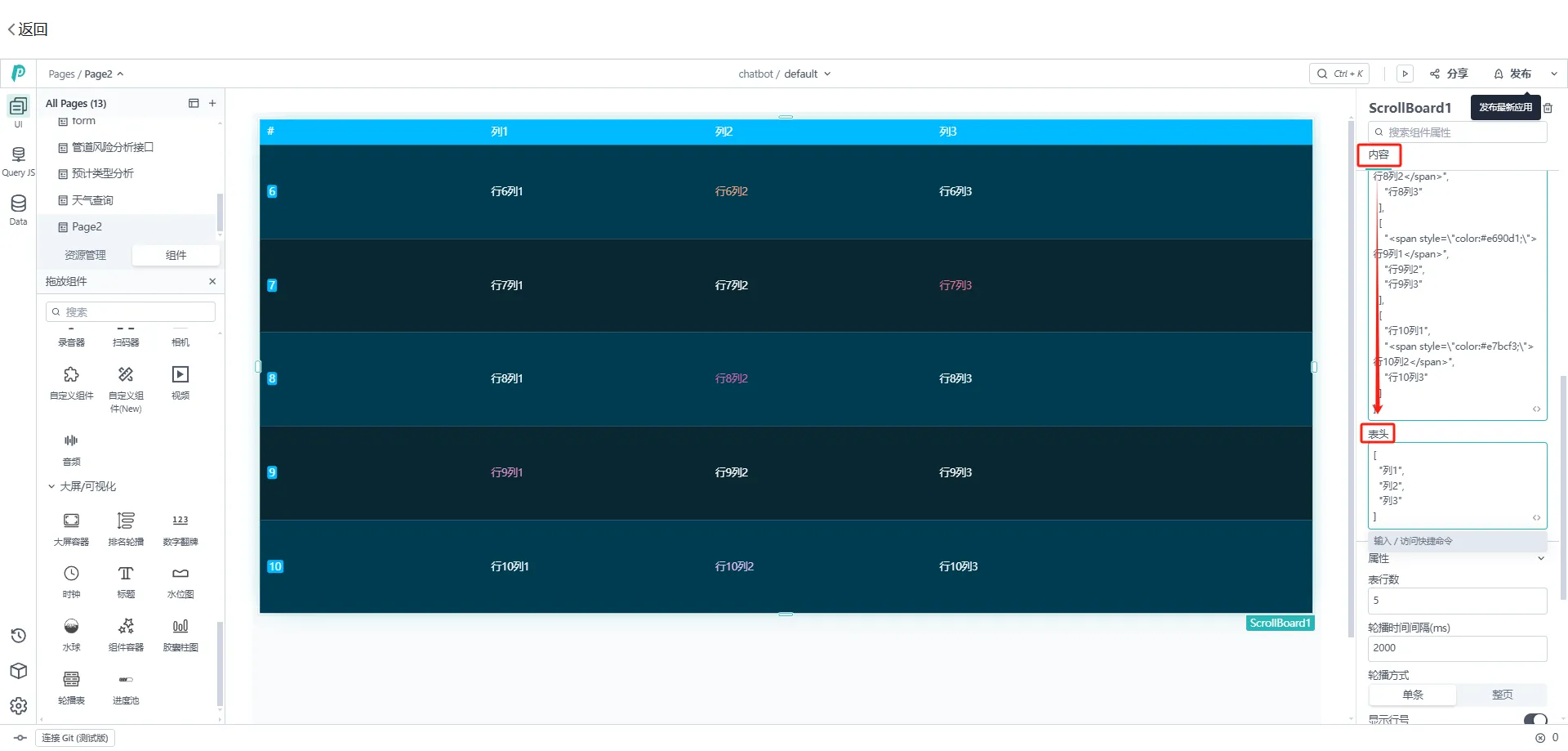Click the 轮播时间间隔 input showing 2000

[1458, 648]
